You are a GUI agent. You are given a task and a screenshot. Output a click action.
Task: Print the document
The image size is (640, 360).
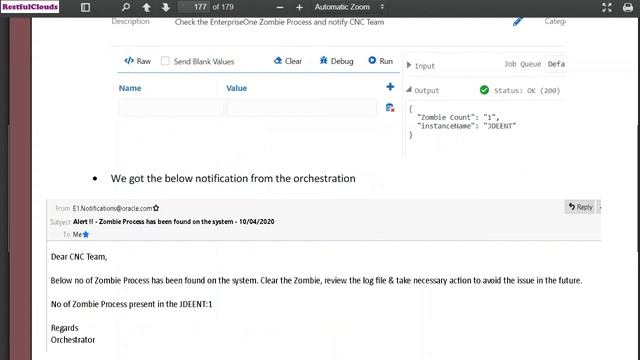point(628,7)
